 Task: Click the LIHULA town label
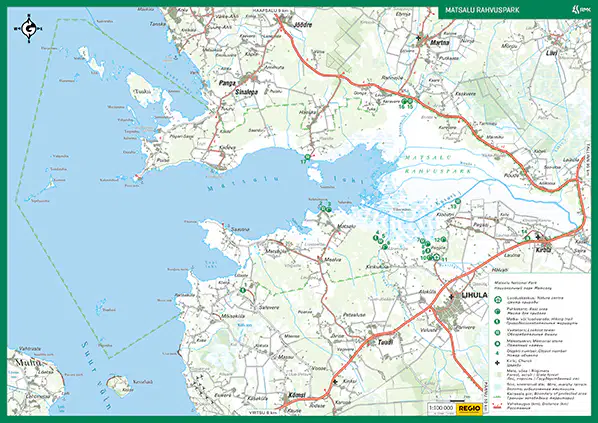point(474,295)
